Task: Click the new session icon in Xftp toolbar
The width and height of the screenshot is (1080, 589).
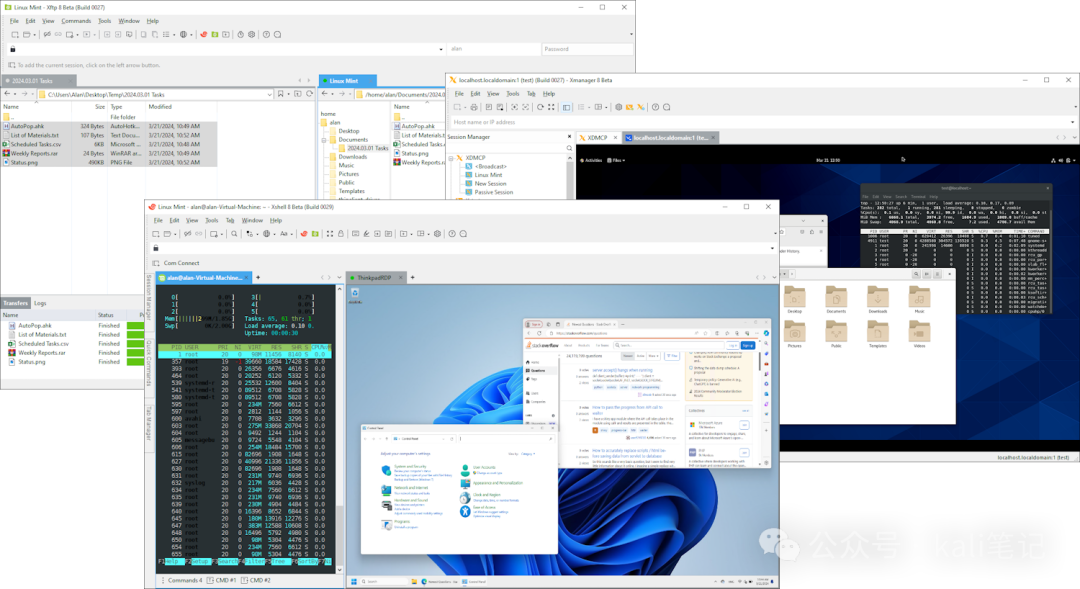Action: coord(15,34)
